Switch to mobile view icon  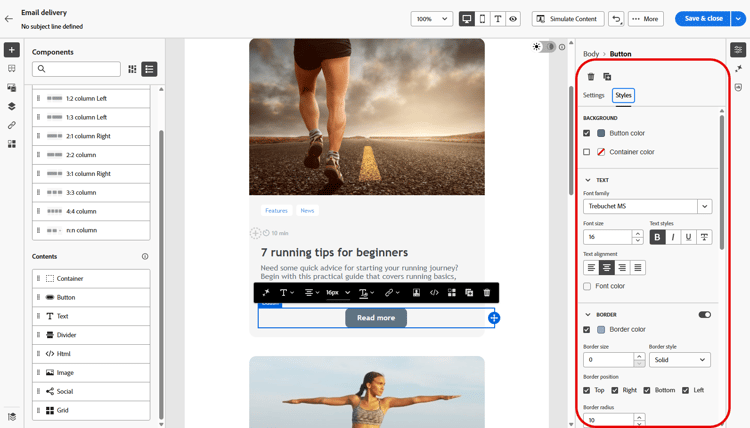482,19
